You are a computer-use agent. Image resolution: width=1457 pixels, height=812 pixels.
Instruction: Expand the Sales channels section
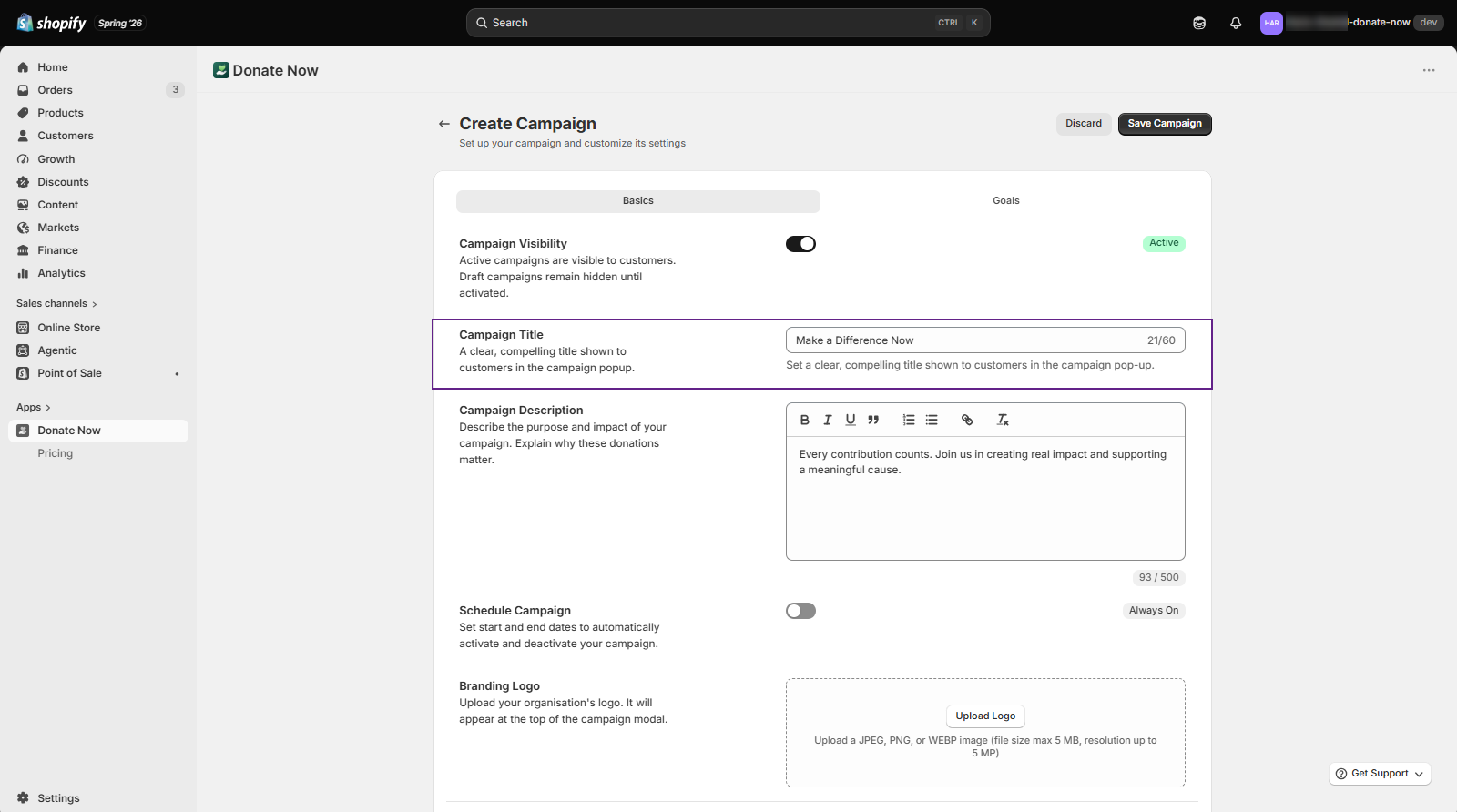pos(56,304)
